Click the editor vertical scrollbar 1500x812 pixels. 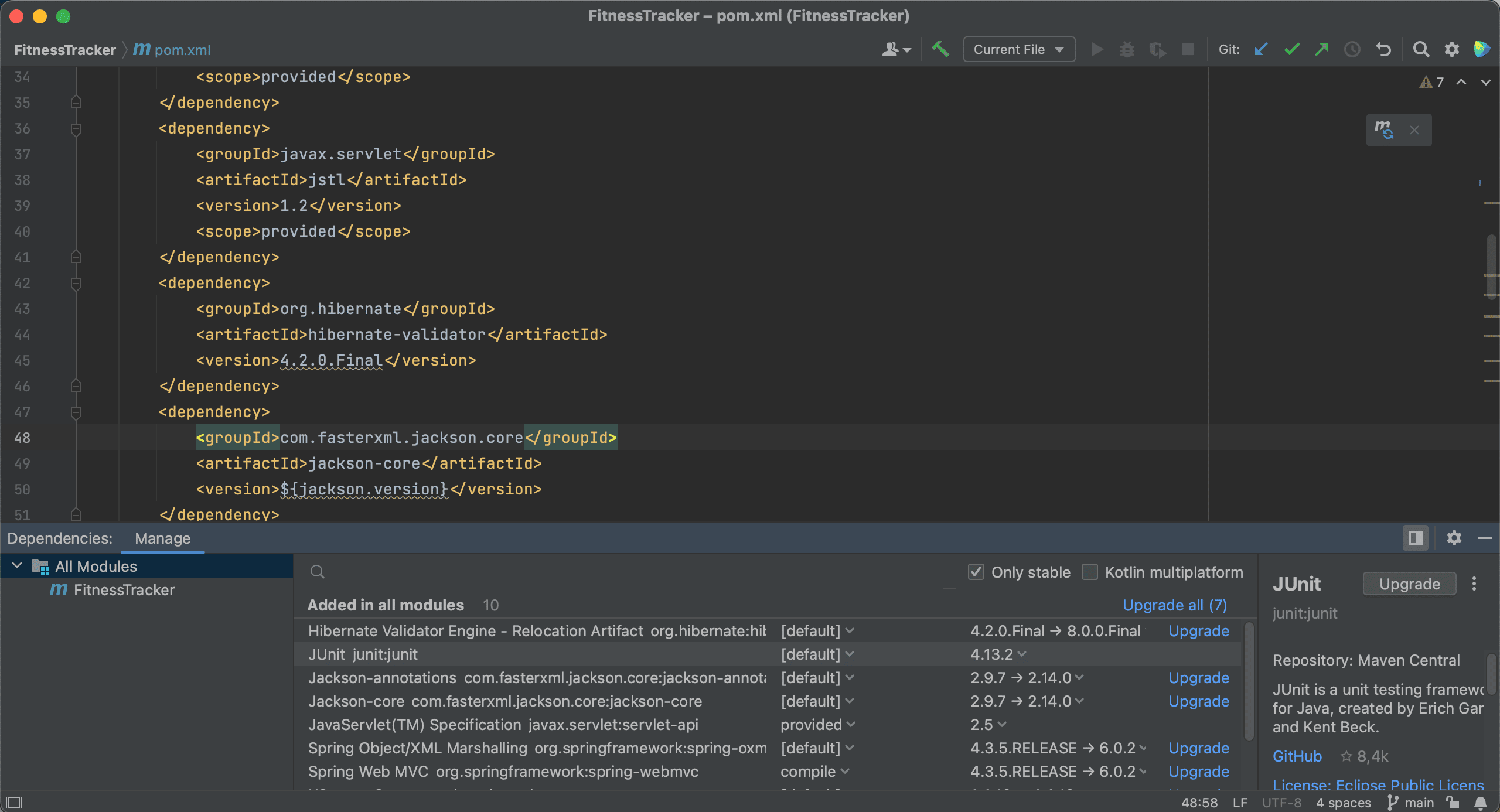(1492, 267)
